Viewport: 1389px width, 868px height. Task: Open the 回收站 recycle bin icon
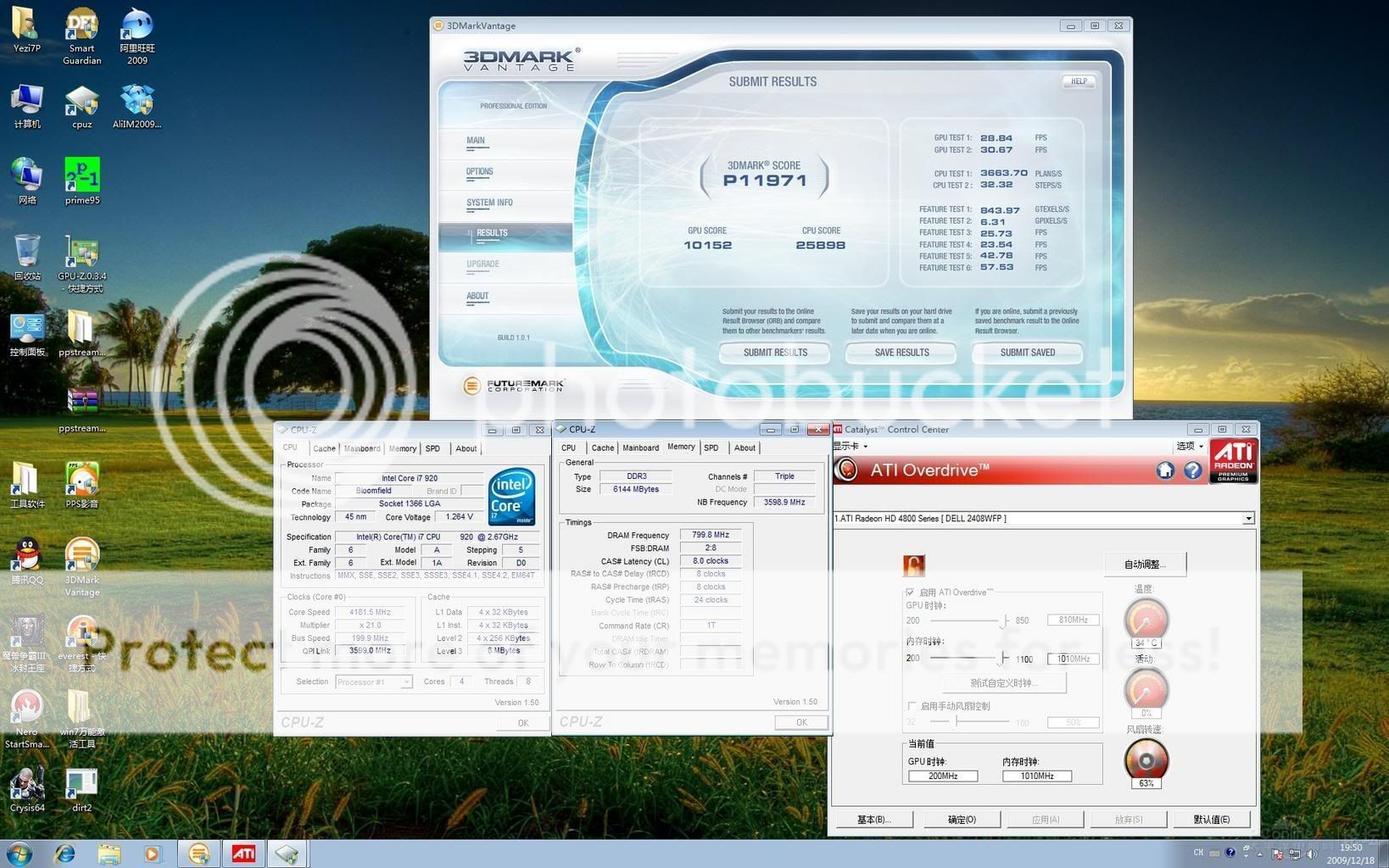[26, 258]
